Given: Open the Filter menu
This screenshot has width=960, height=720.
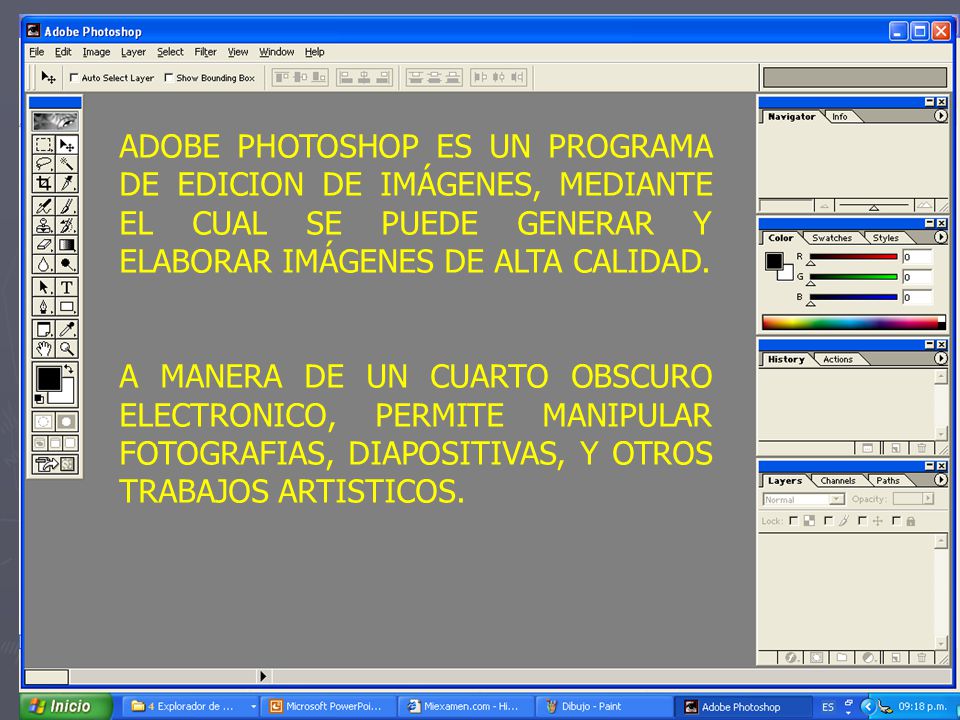Looking at the screenshot, I should (x=205, y=52).
